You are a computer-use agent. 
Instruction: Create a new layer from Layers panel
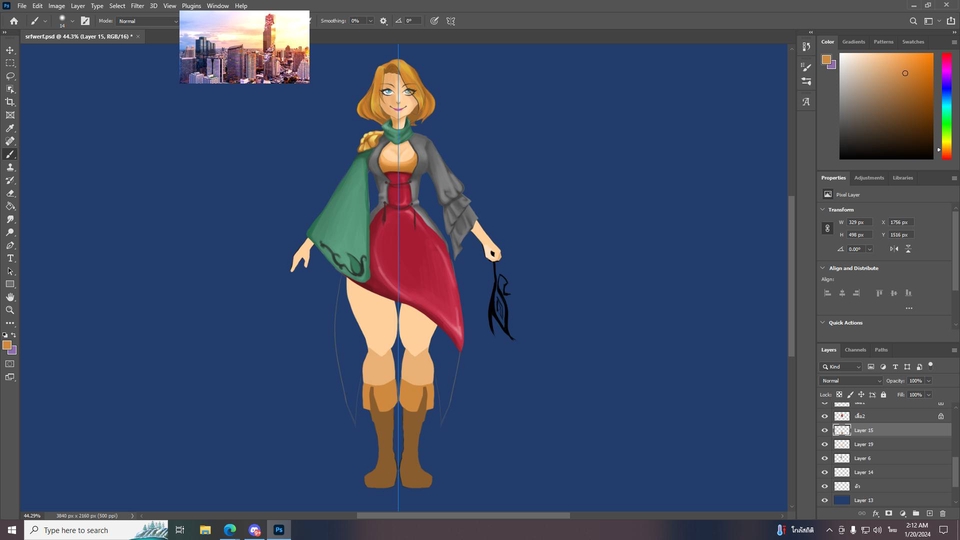(929, 513)
